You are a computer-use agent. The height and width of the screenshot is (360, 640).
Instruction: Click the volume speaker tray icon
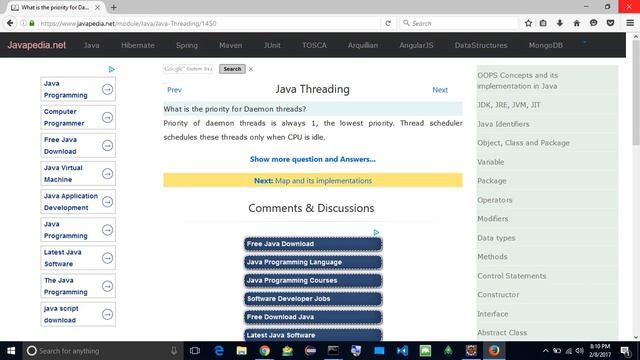(x=579, y=351)
